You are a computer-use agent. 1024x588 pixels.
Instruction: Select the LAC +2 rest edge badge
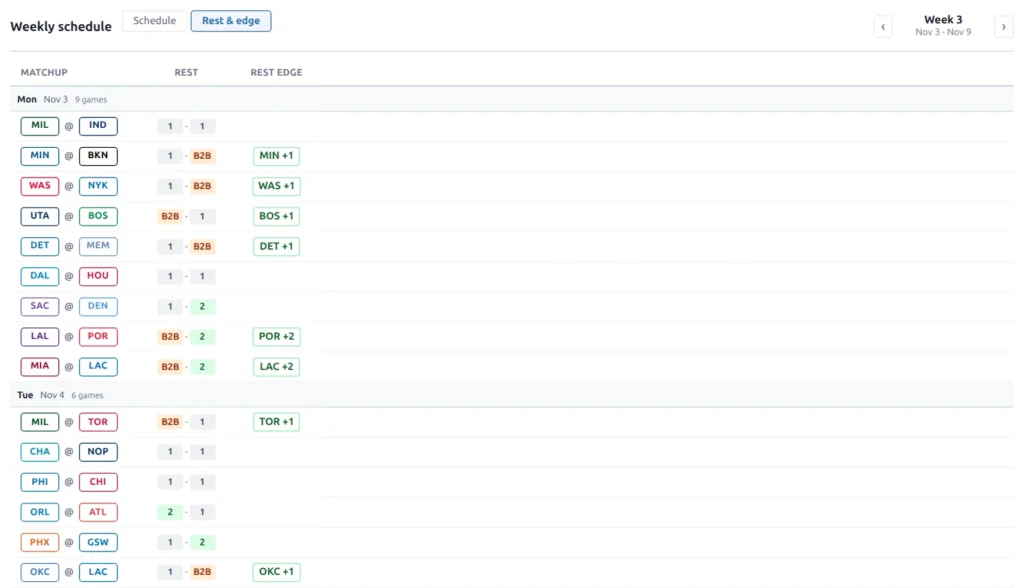click(x=276, y=366)
